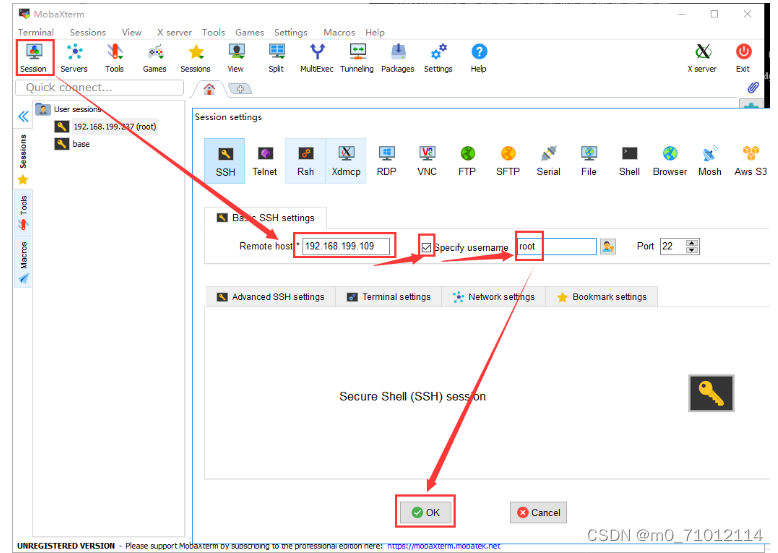
Task: Click the OK button
Action: [426, 512]
